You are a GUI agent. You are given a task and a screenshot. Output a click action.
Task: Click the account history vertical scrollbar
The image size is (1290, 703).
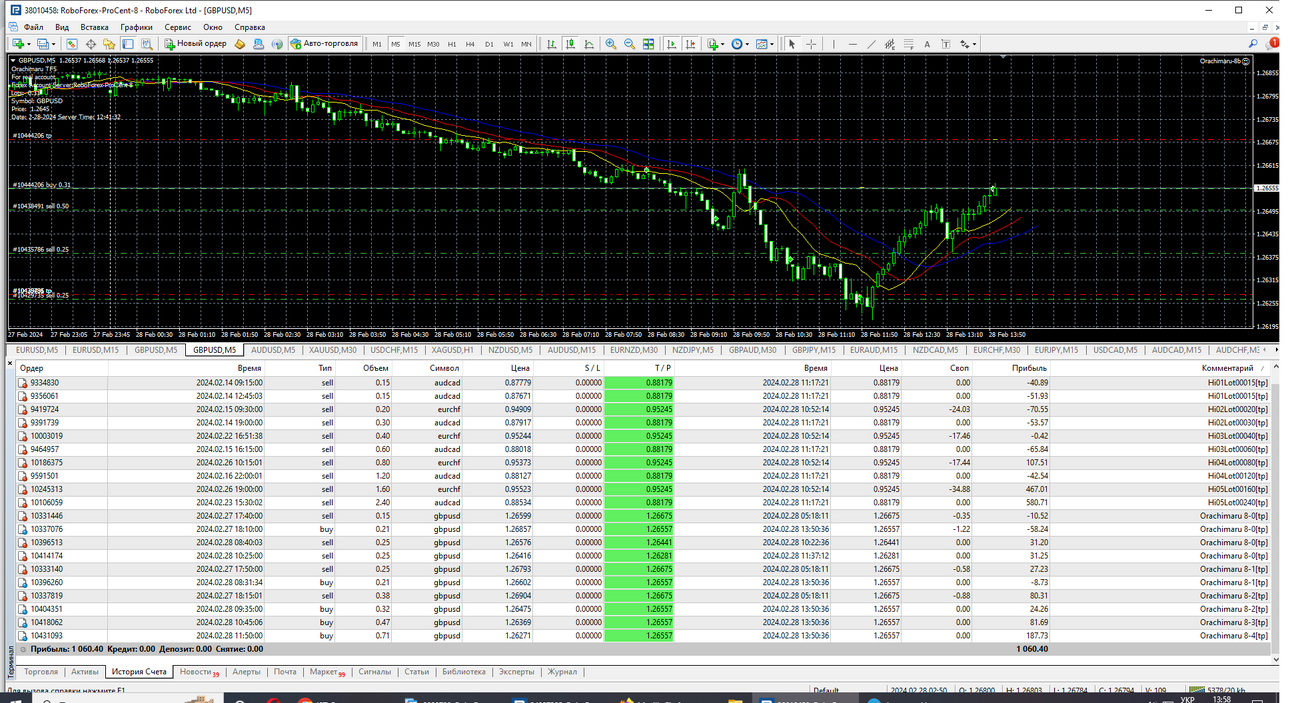pos(1275,510)
